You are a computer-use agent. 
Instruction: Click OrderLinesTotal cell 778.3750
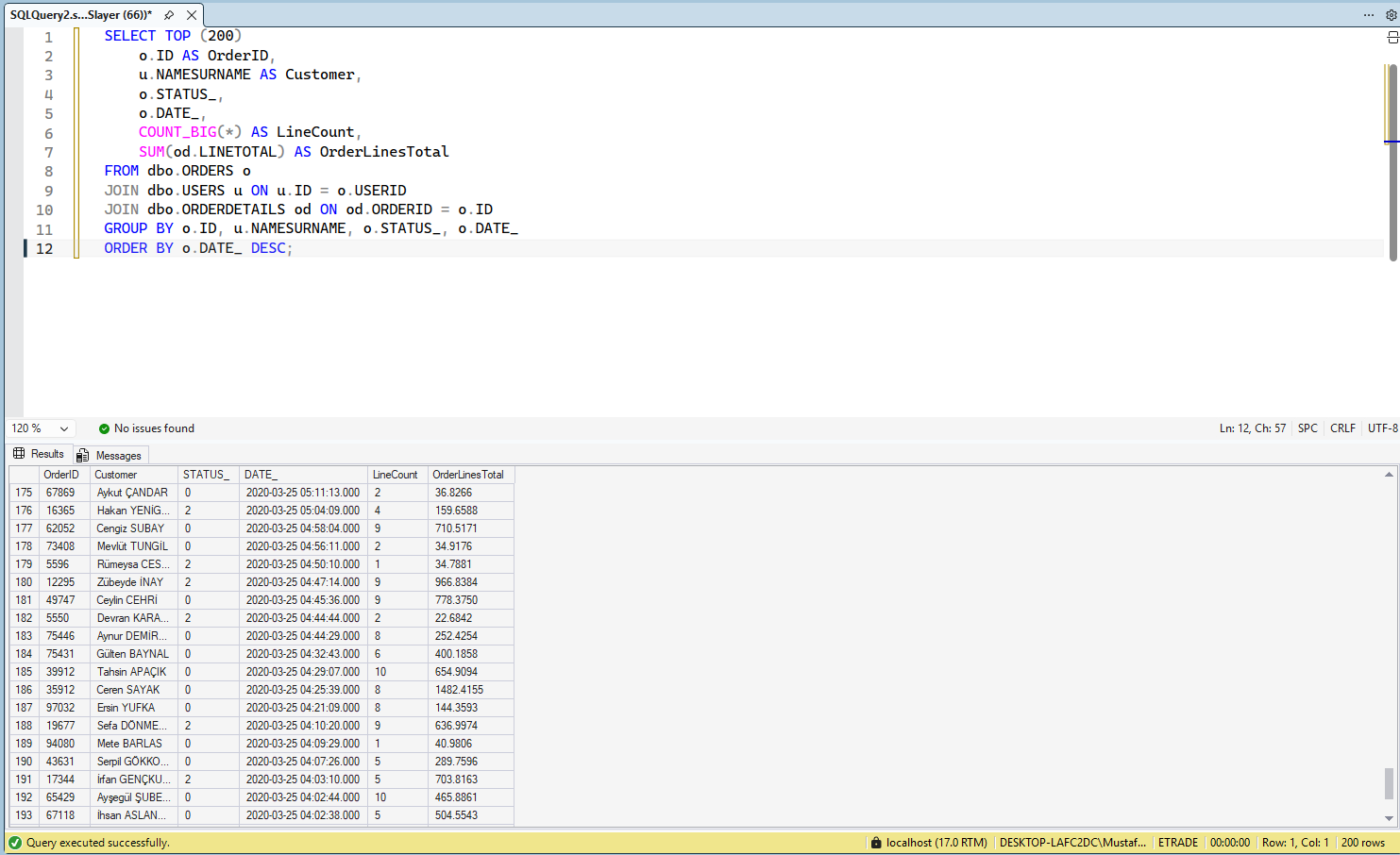(x=471, y=600)
